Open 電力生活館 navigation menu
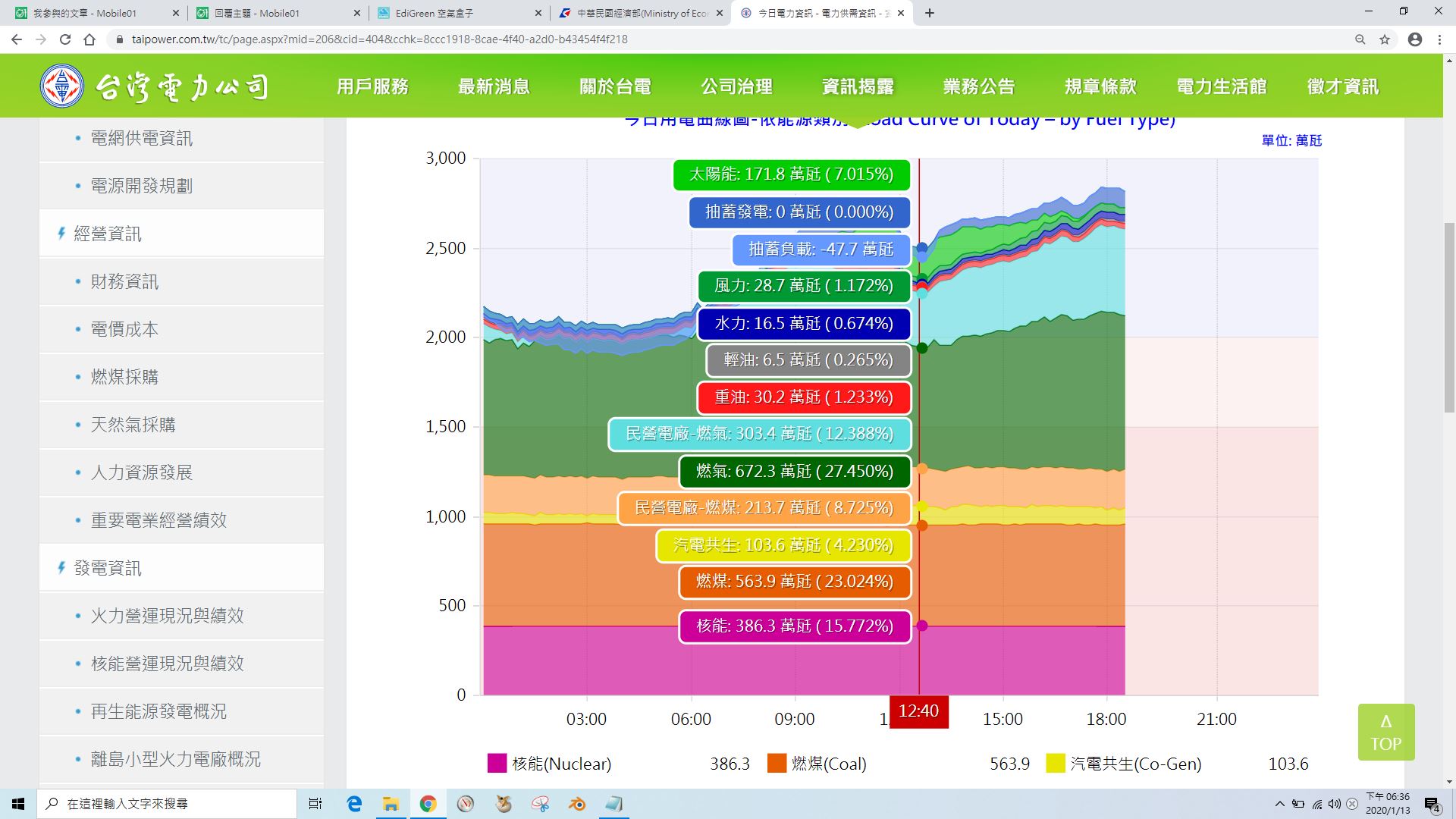1456x819 pixels. pyautogui.click(x=1222, y=86)
